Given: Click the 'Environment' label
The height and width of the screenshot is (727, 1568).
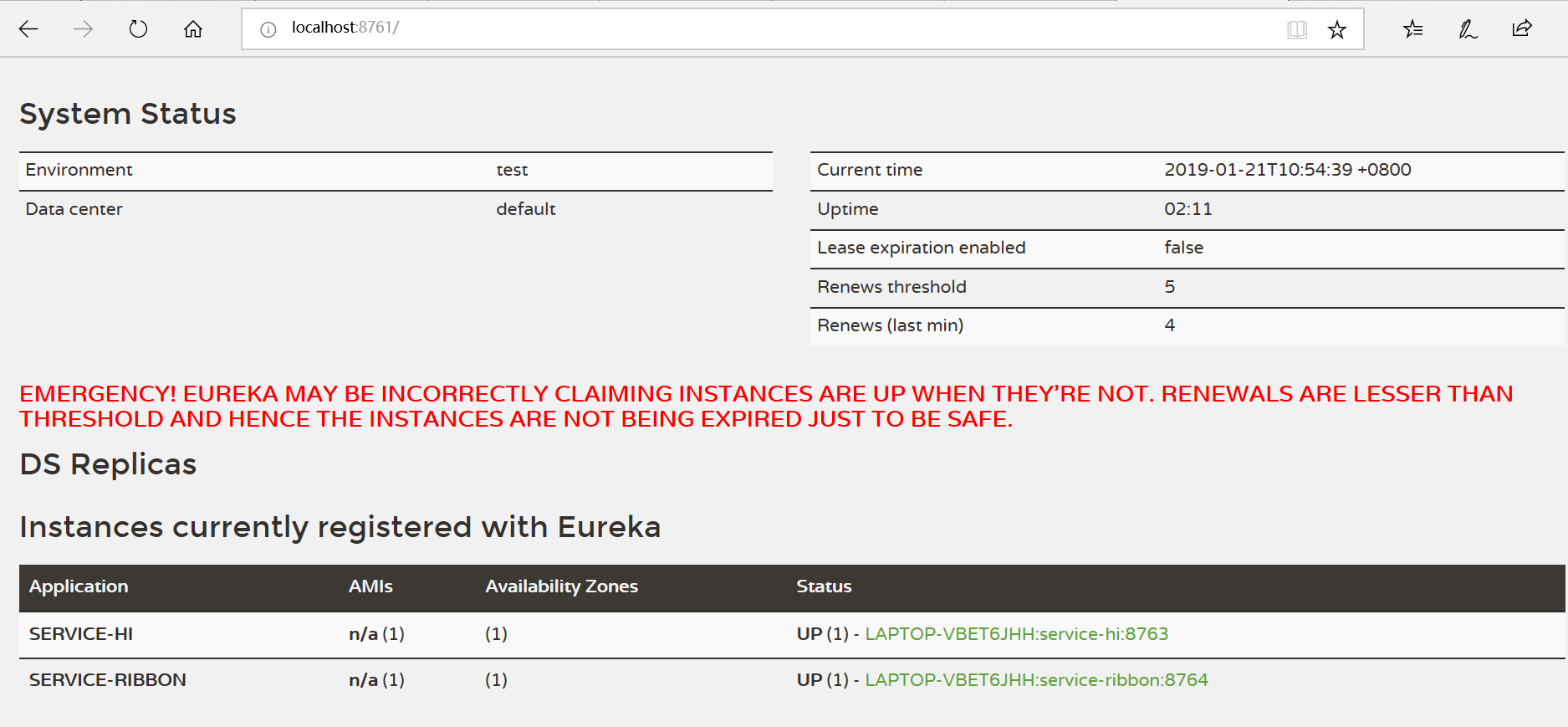Looking at the screenshot, I should coord(79,170).
